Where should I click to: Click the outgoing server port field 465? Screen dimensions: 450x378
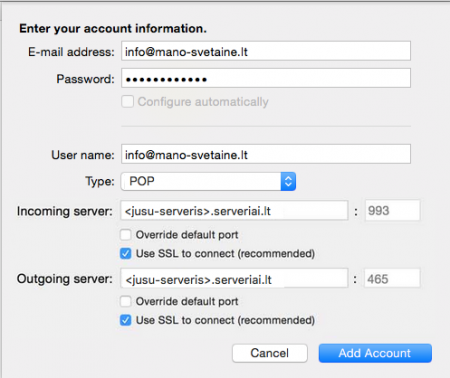[x=392, y=278]
